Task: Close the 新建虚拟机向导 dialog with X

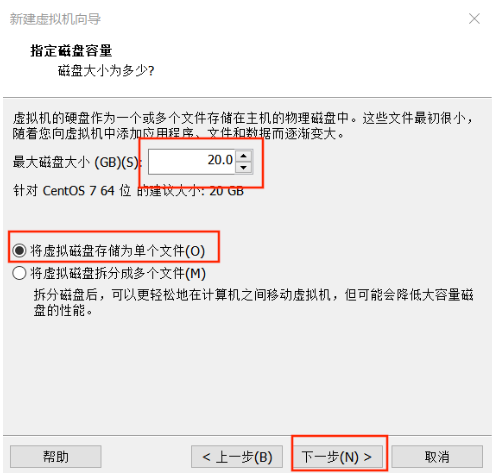Action: click(x=474, y=19)
